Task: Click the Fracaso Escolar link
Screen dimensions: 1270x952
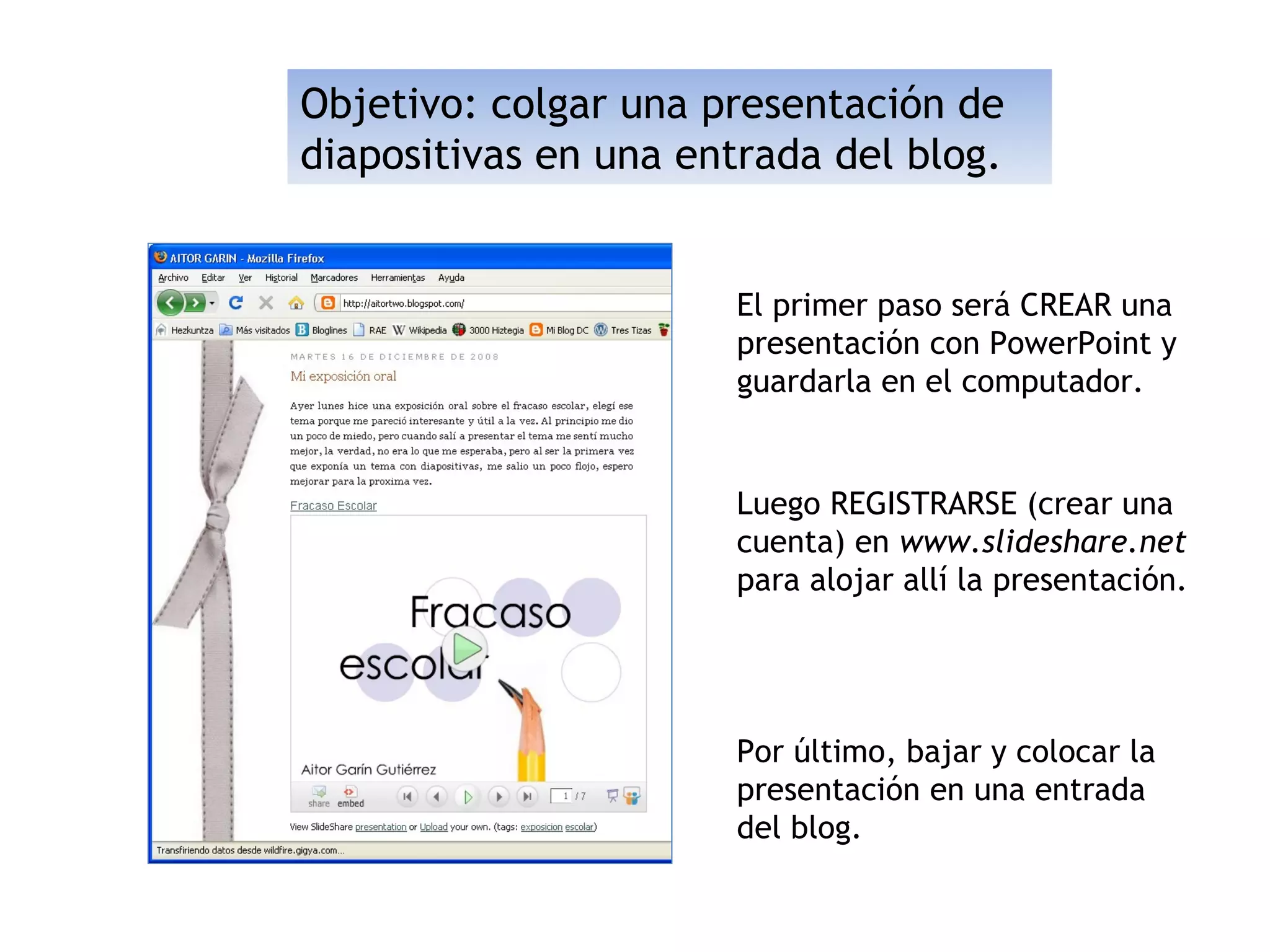Action: (x=333, y=506)
